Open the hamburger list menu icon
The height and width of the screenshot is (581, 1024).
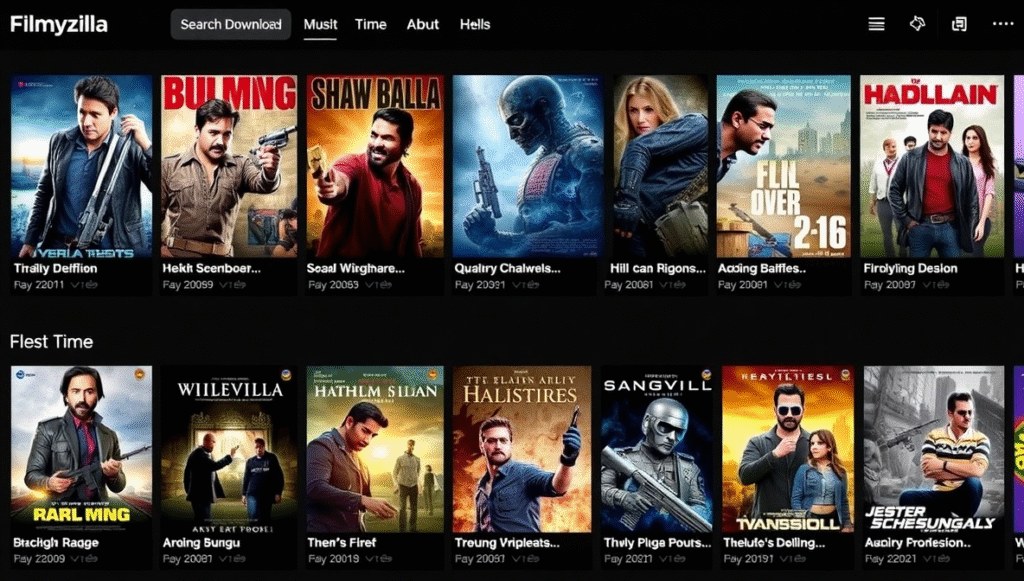[x=876, y=24]
